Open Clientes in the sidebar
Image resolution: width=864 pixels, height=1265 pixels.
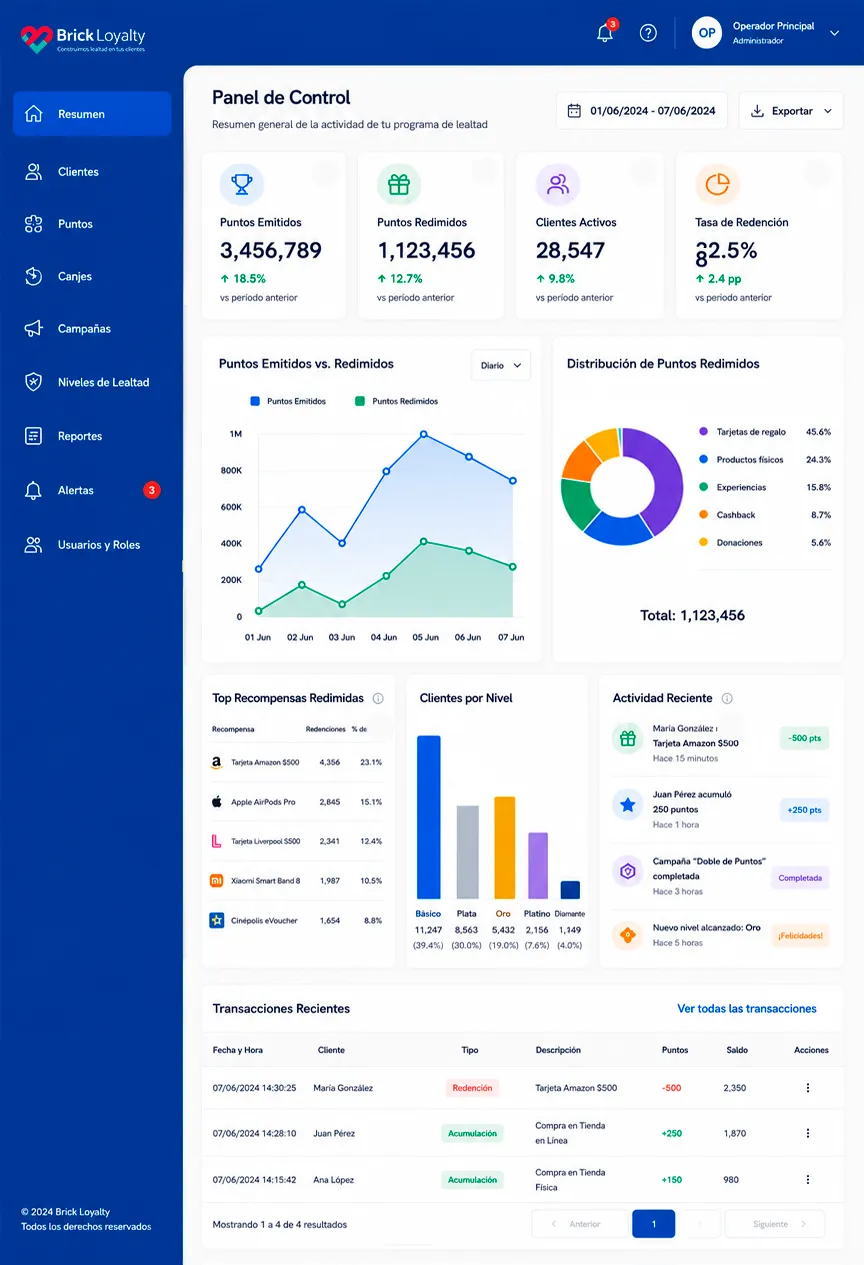(x=92, y=172)
